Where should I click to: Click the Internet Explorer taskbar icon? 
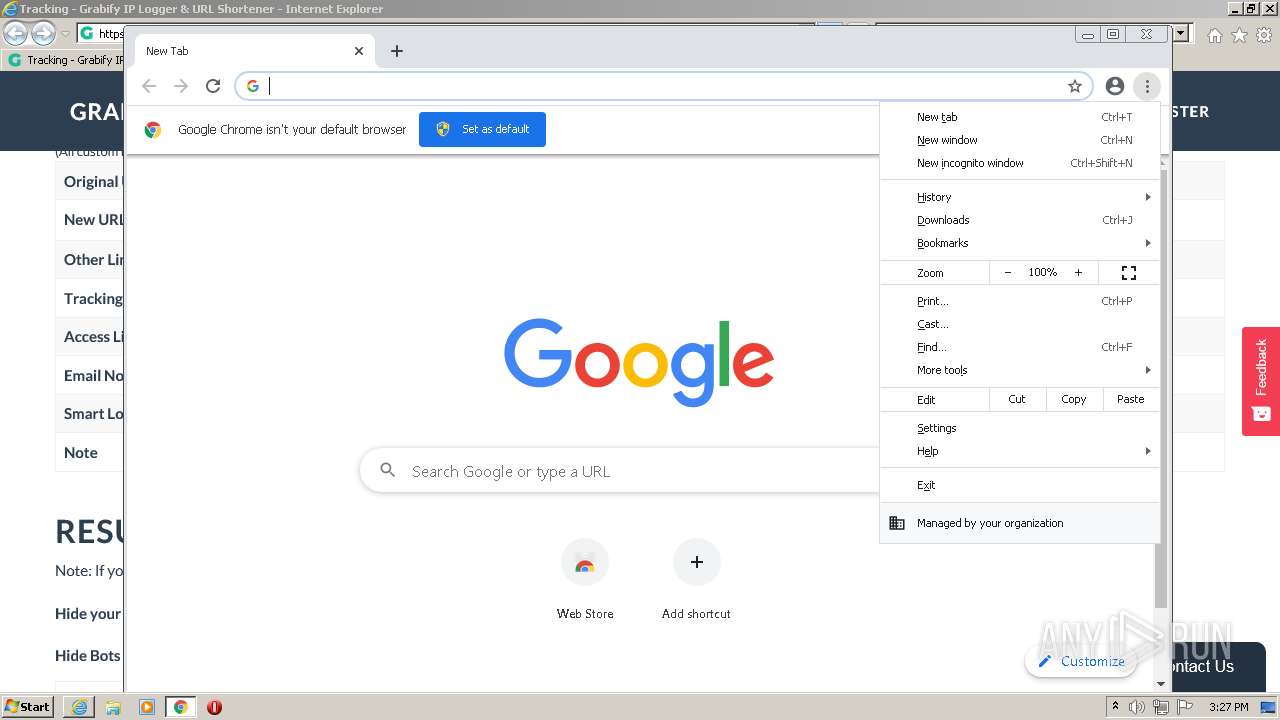click(79, 707)
